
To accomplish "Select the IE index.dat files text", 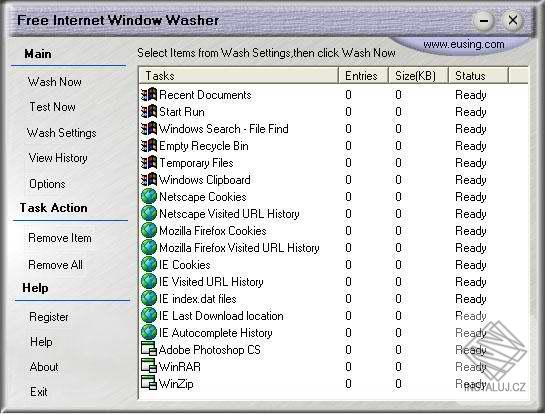I will point(198,299).
